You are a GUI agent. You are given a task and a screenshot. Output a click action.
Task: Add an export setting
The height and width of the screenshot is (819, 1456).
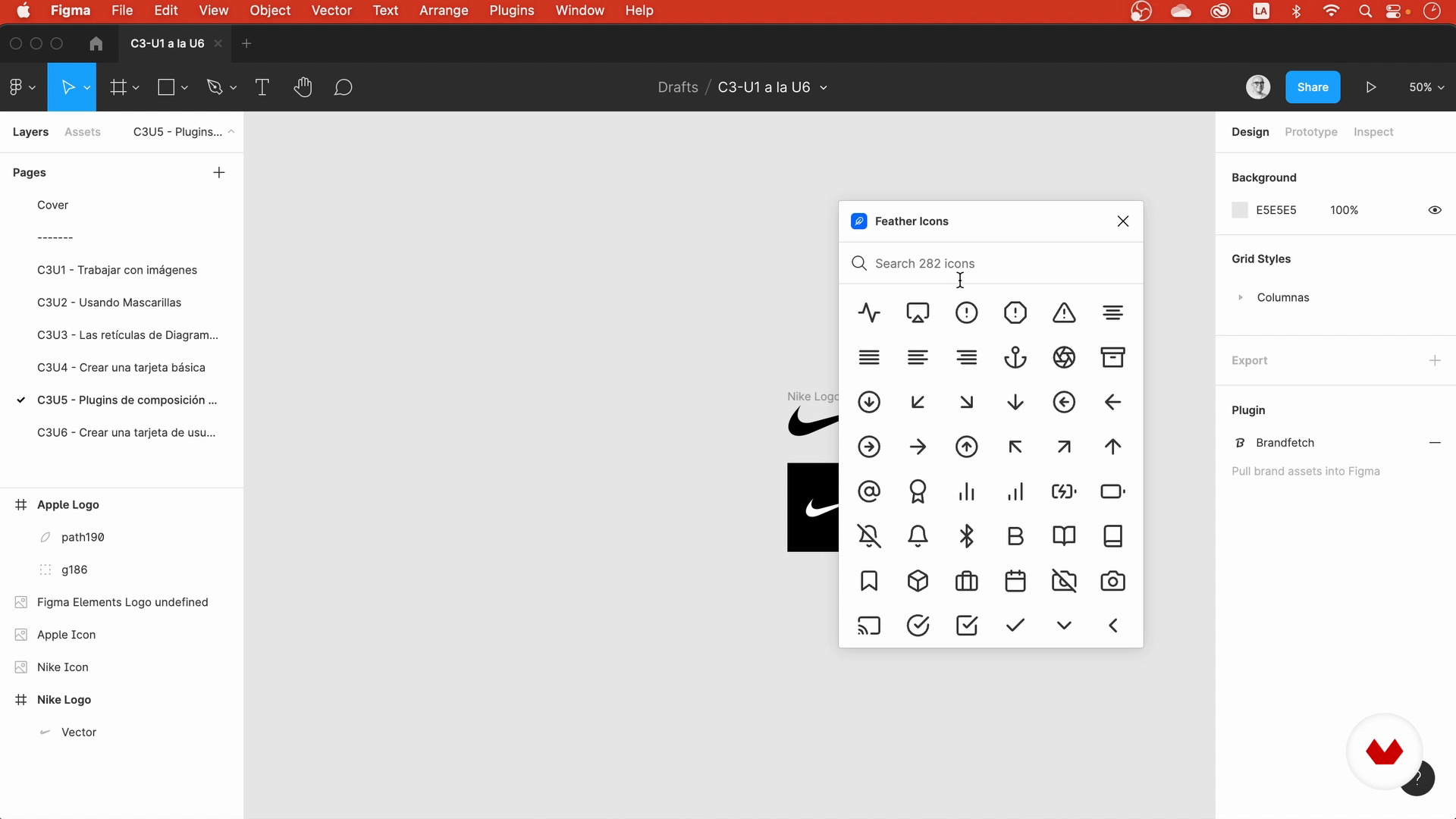coord(1435,360)
